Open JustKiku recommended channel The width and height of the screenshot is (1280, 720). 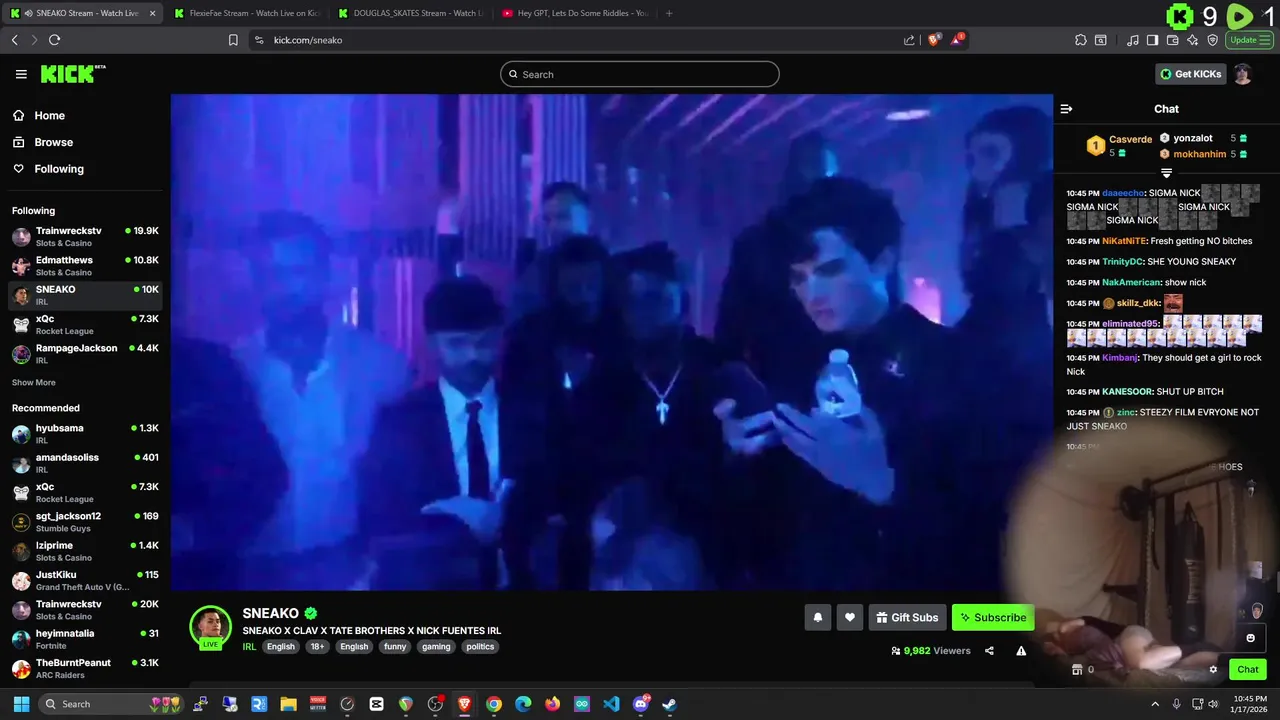pyautogui.click(x=85, y=580)
